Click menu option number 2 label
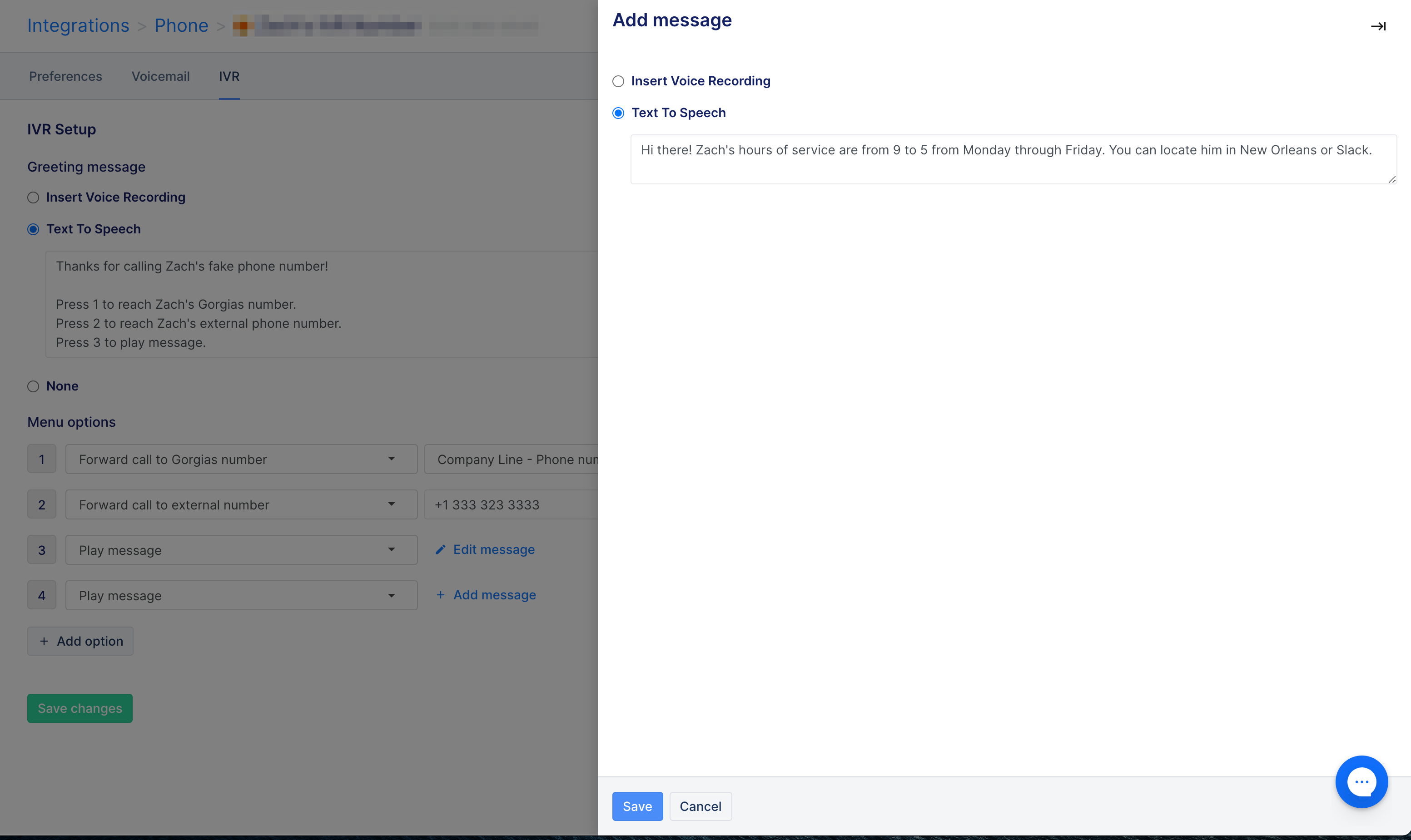 [x=42, y=504]
